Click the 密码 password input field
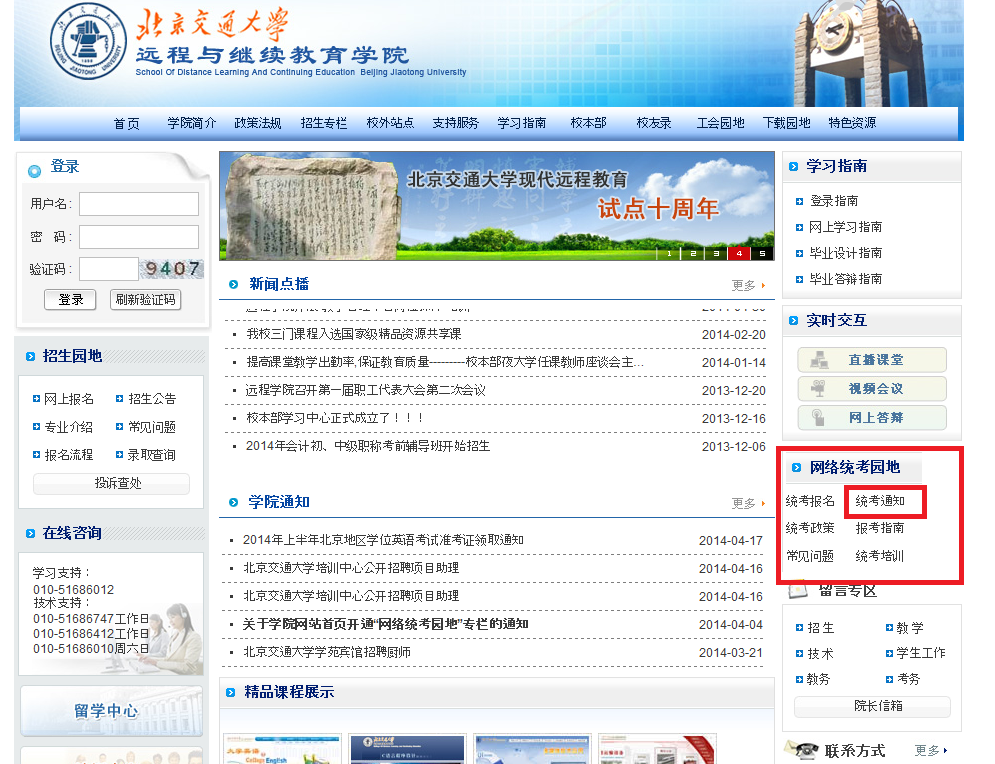The height and width of the screenshot is (764, 995). click(139, 237)
